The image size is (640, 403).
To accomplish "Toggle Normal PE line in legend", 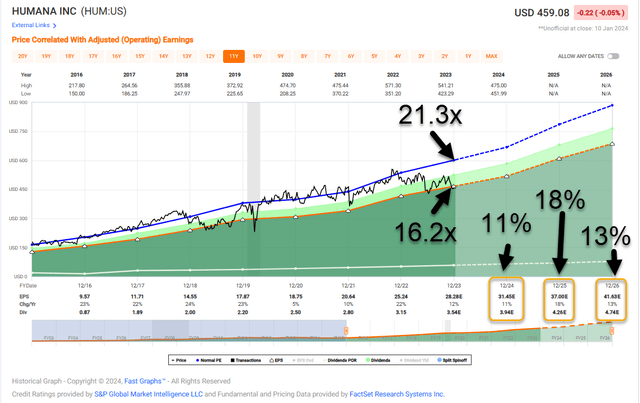I will click(209, 360).
